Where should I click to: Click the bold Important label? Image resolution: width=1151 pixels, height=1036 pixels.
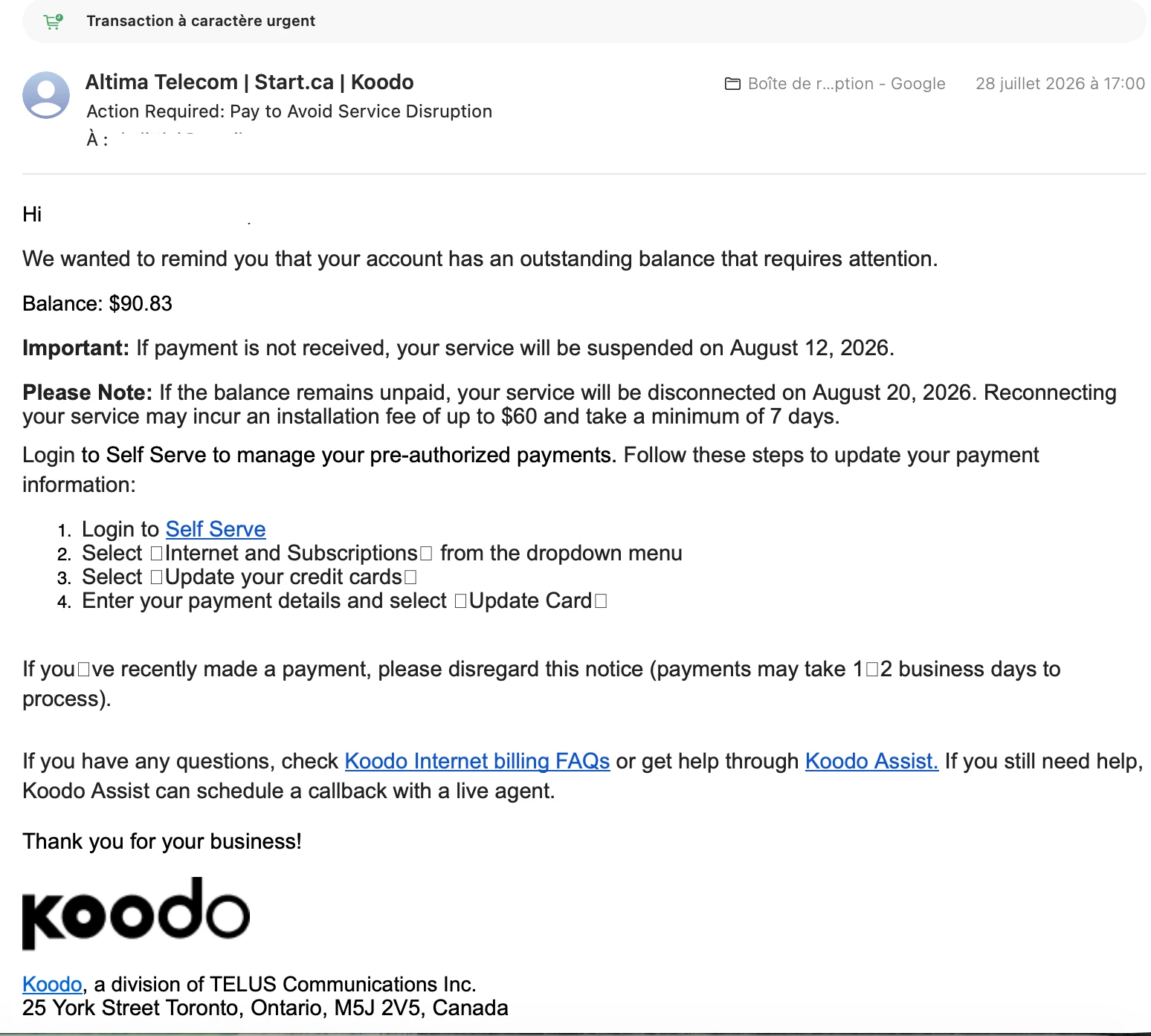pyautogui.click(x=76, y=348)
